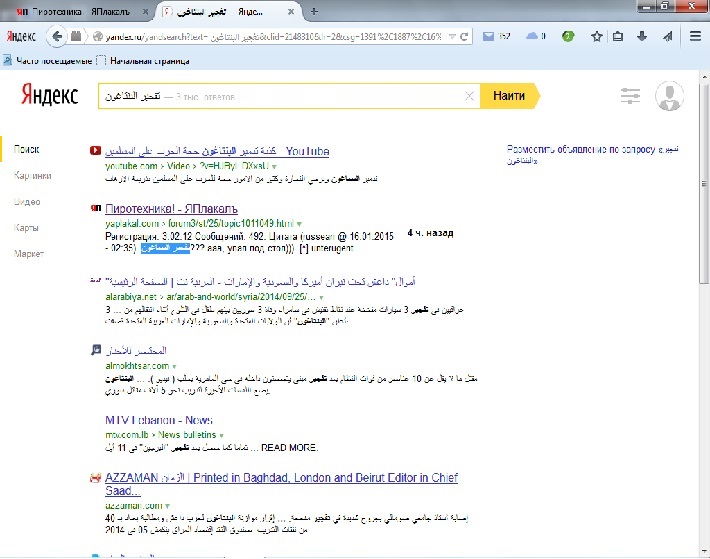Open the Пиротехника! - ЯПлакалъ result link
This screenshot has height=559, width=710.
point(171,209)
